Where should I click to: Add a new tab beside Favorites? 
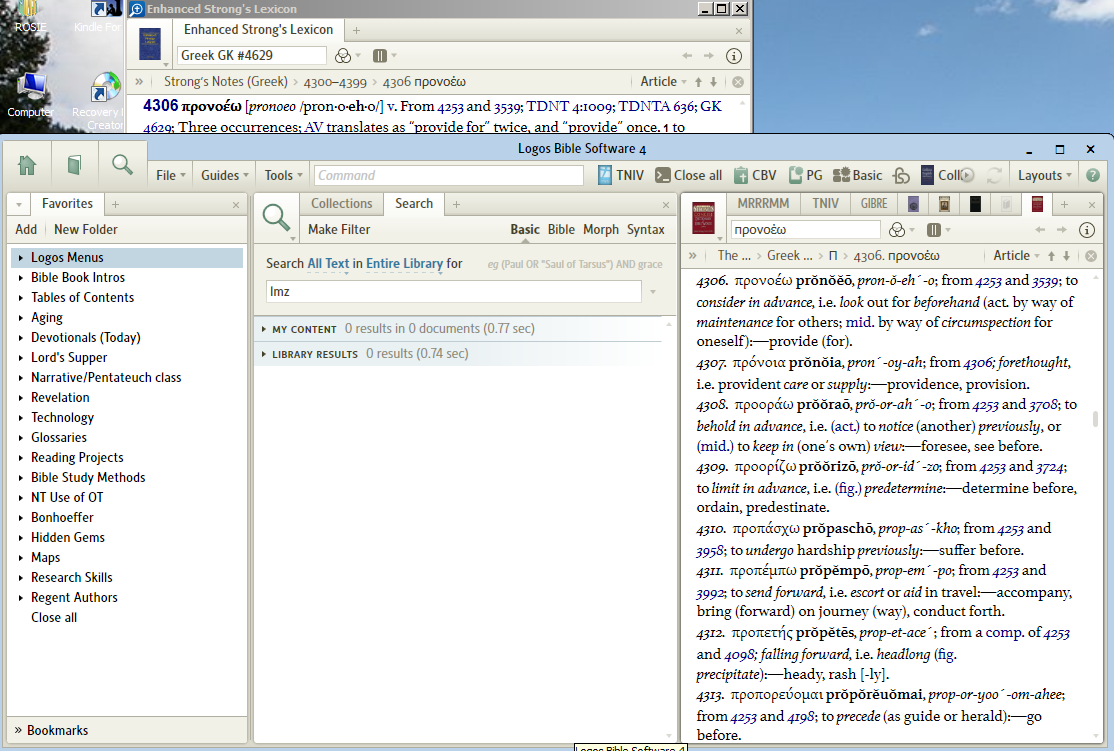(x=115, y=204)
